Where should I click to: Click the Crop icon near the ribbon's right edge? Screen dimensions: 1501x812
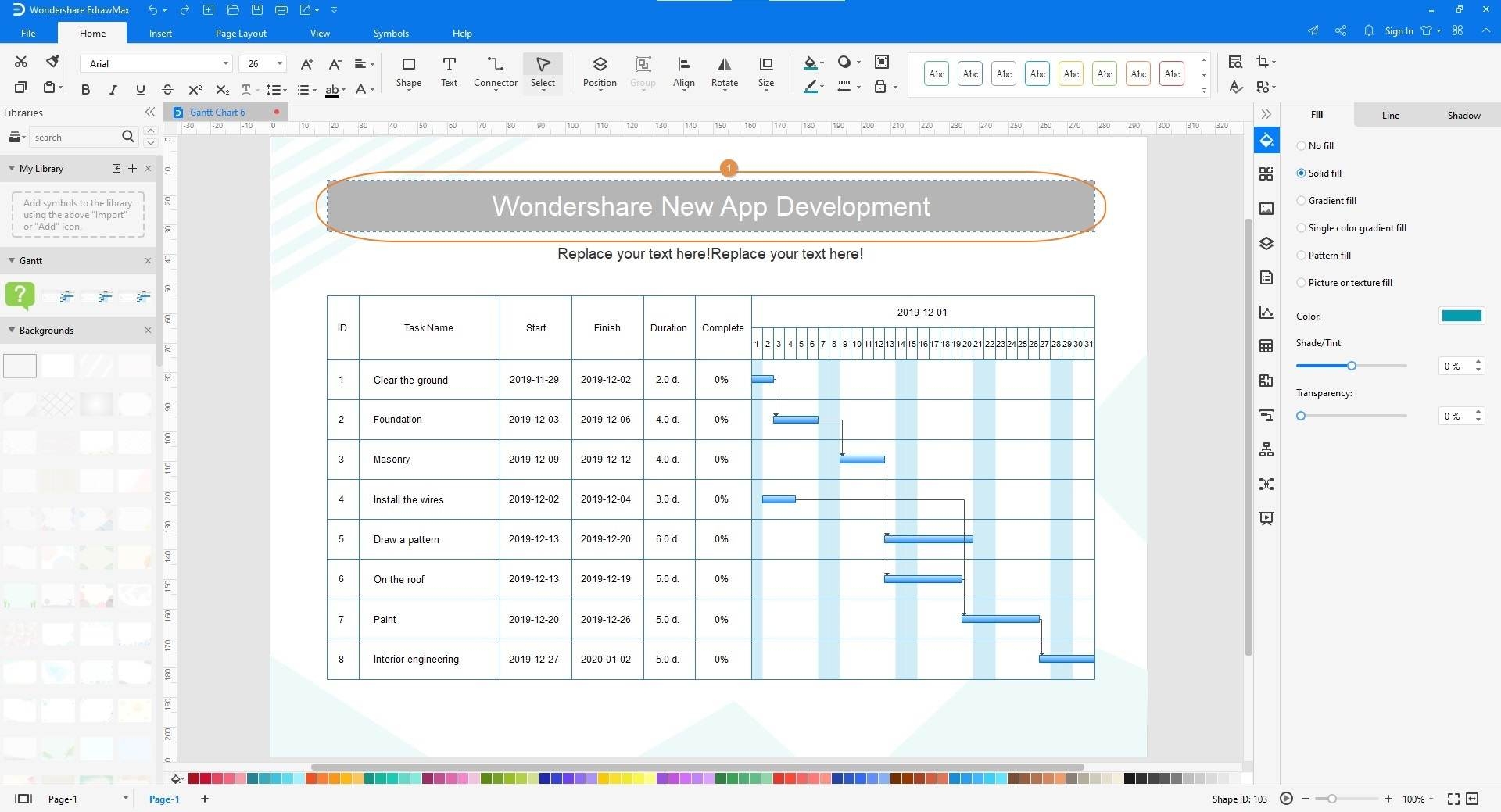[x=1263, y=61]
